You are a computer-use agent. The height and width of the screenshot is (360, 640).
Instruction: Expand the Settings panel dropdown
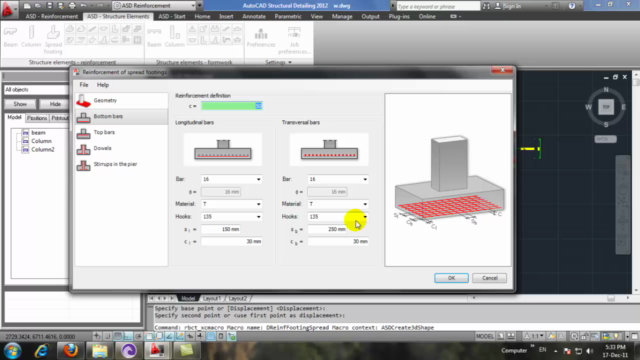279,62
